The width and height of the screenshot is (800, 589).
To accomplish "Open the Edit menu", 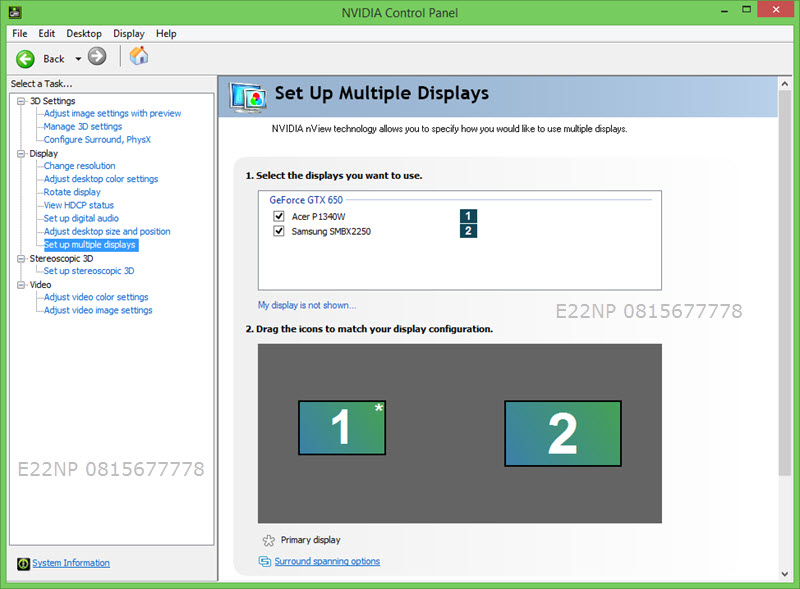I will [46, 34].
